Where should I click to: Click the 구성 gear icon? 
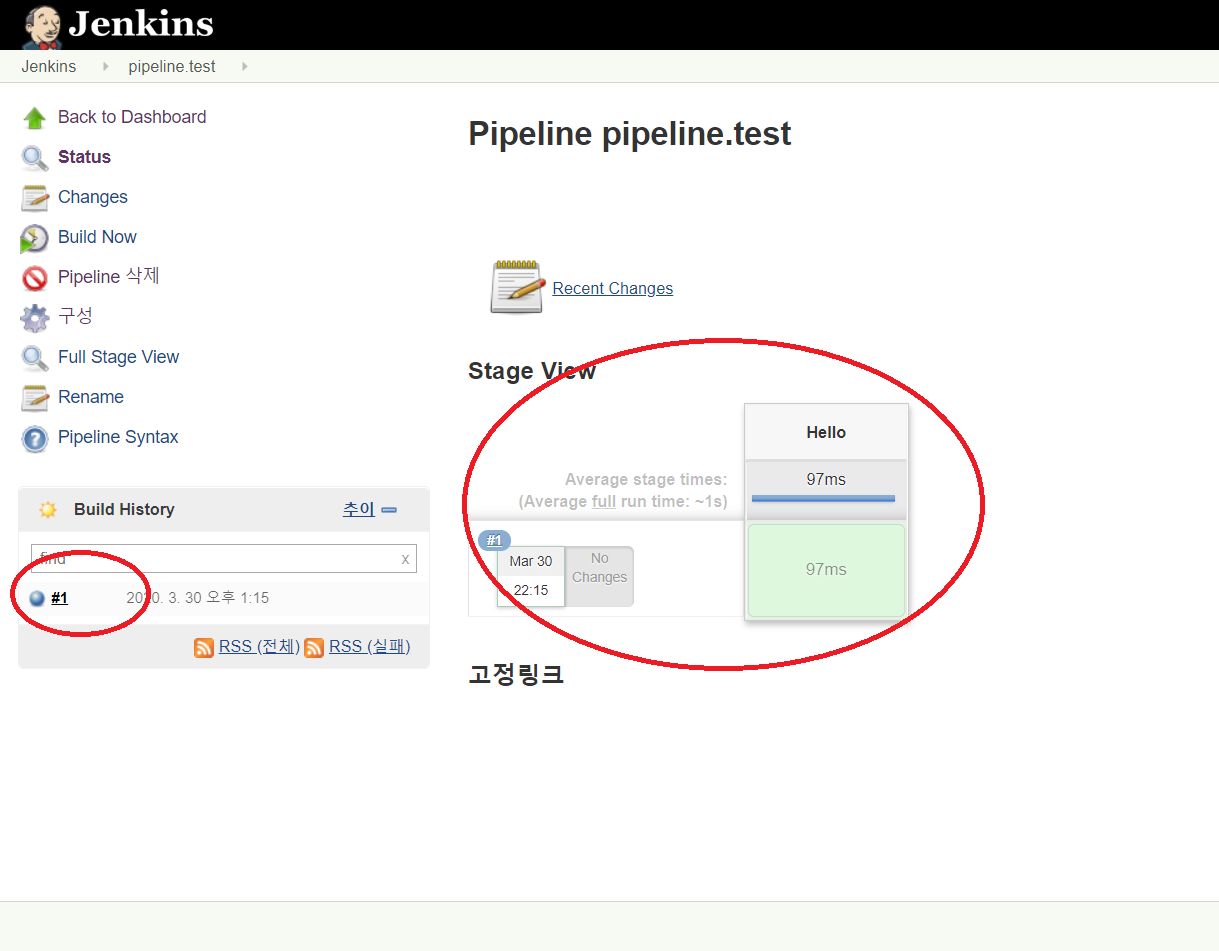(x=35, y=318)
